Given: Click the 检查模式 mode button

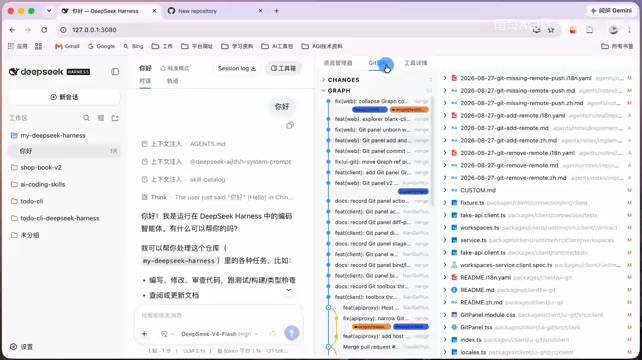Looking at the screenshot, I should (x=175, y=68).
